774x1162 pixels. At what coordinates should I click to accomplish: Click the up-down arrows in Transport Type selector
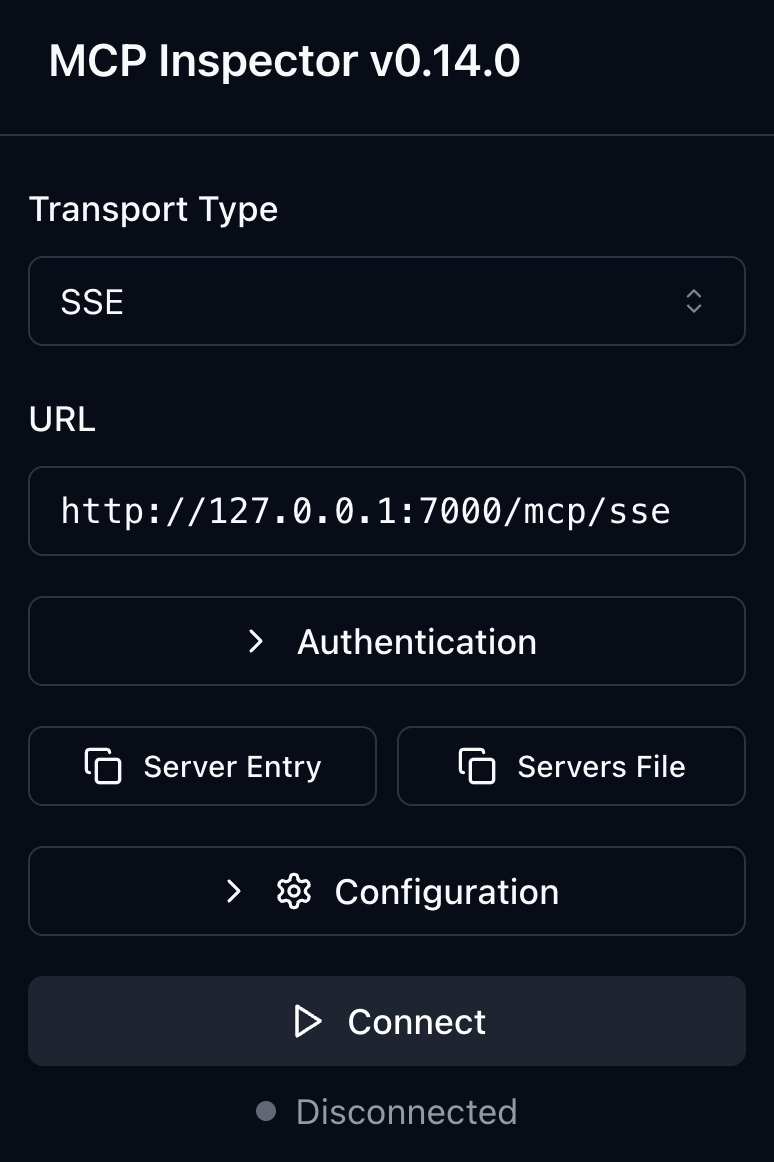pyautogui.click(x=694, y=301)
